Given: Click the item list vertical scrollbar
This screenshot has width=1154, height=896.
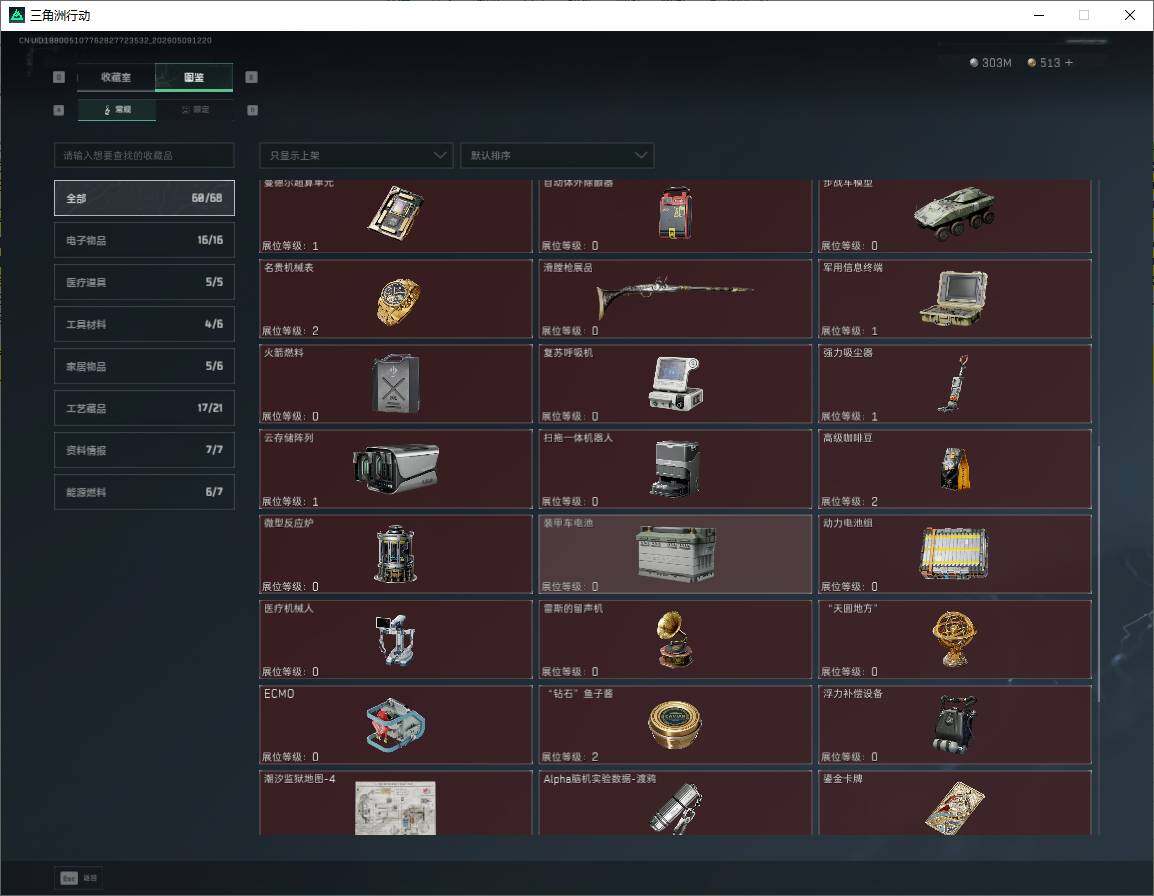Looking at the screenshot, I should (1098, 574).
